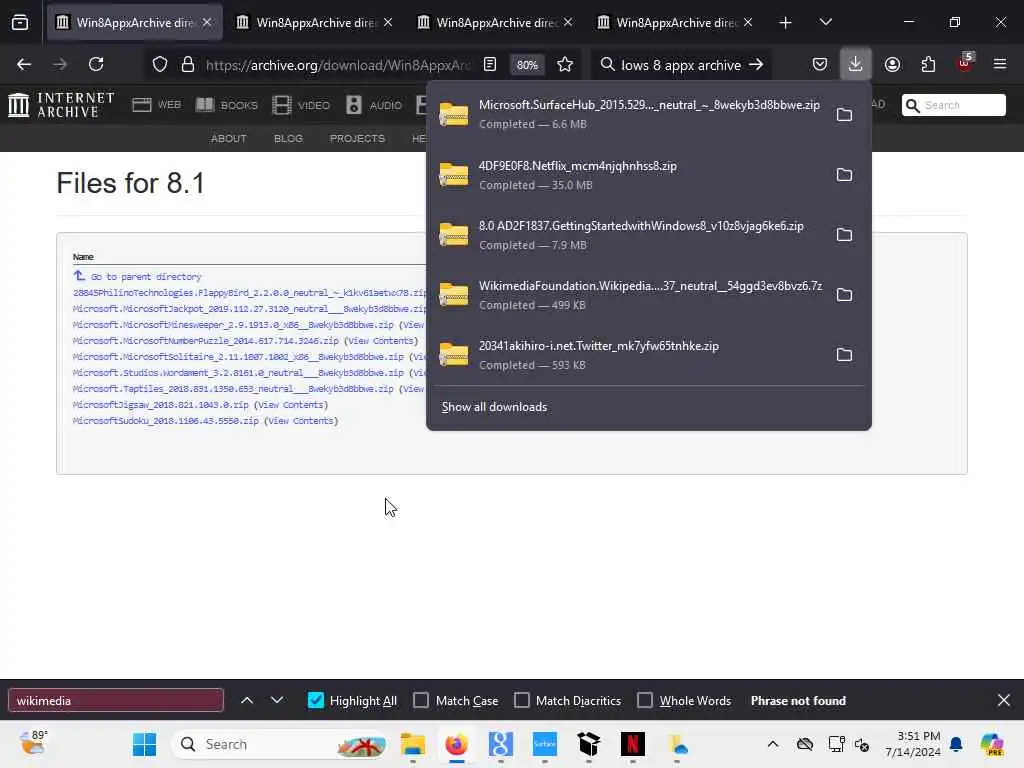Open Netflix app from taskbar
This screenshot has height=768, width=1024.
pos(632,744)
